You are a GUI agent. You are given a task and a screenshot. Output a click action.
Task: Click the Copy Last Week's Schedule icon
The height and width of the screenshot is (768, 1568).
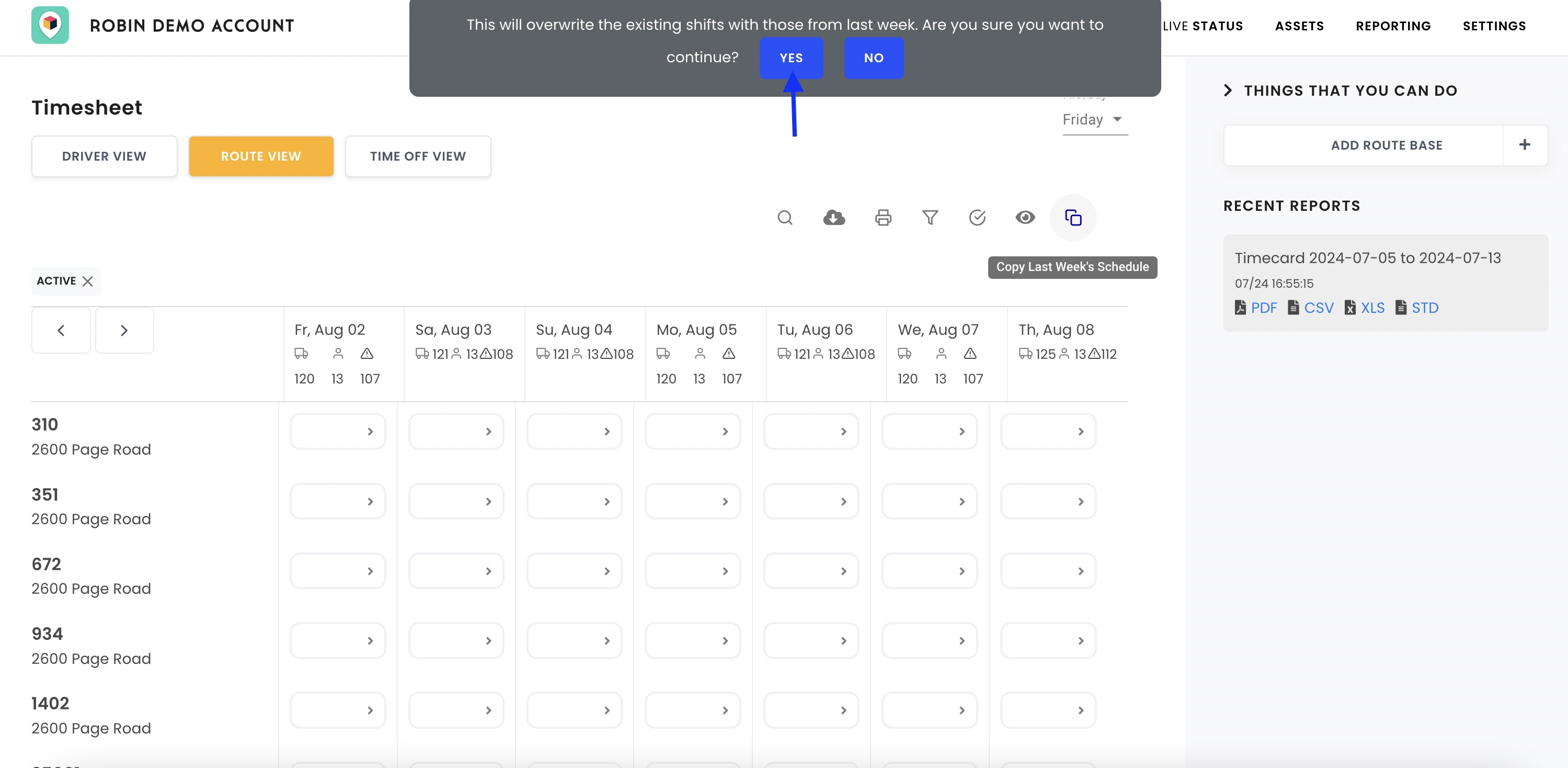click(1073, 218)
